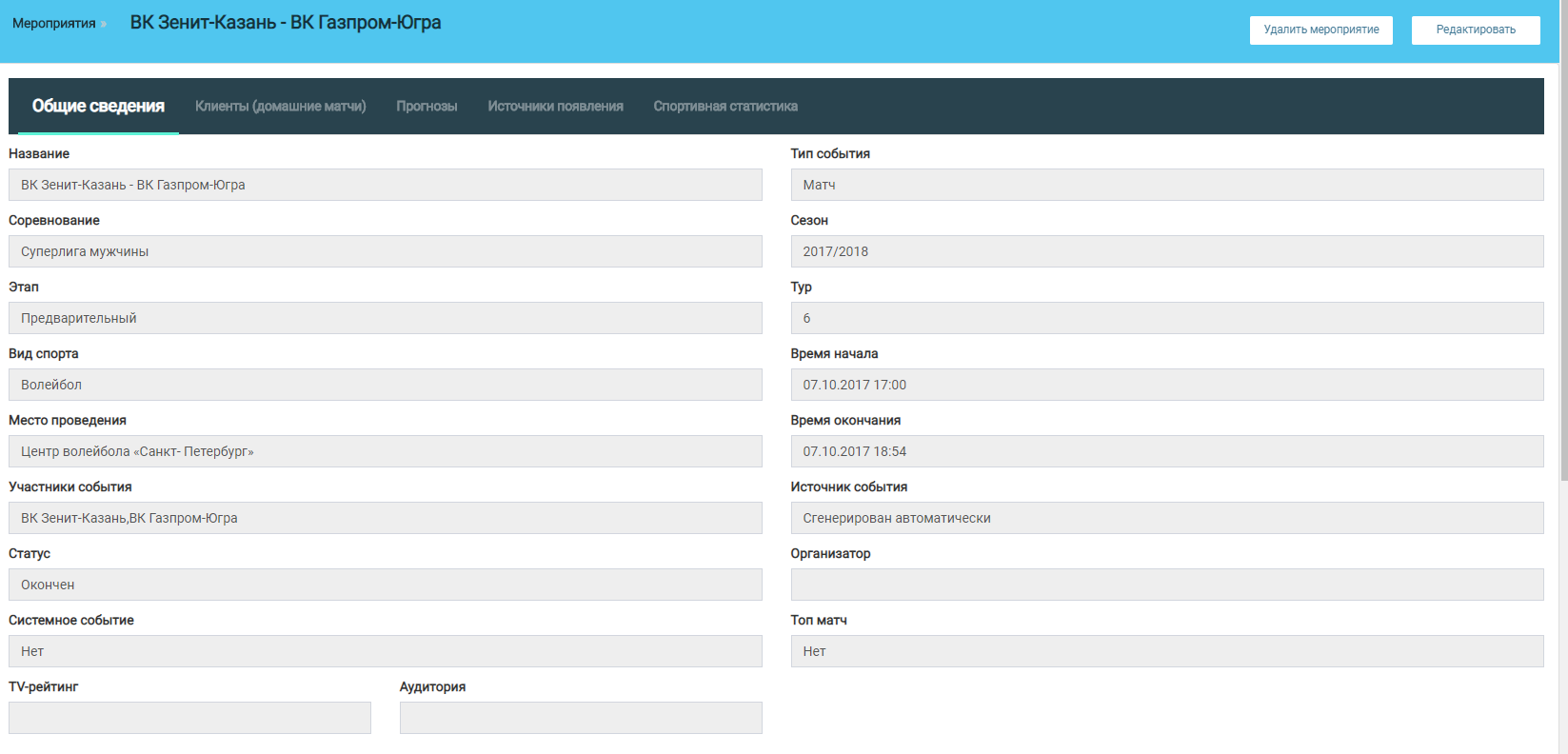This screenshot has height=754, width=1568.
Task: Click the Место проведения field
Action: 385,451
